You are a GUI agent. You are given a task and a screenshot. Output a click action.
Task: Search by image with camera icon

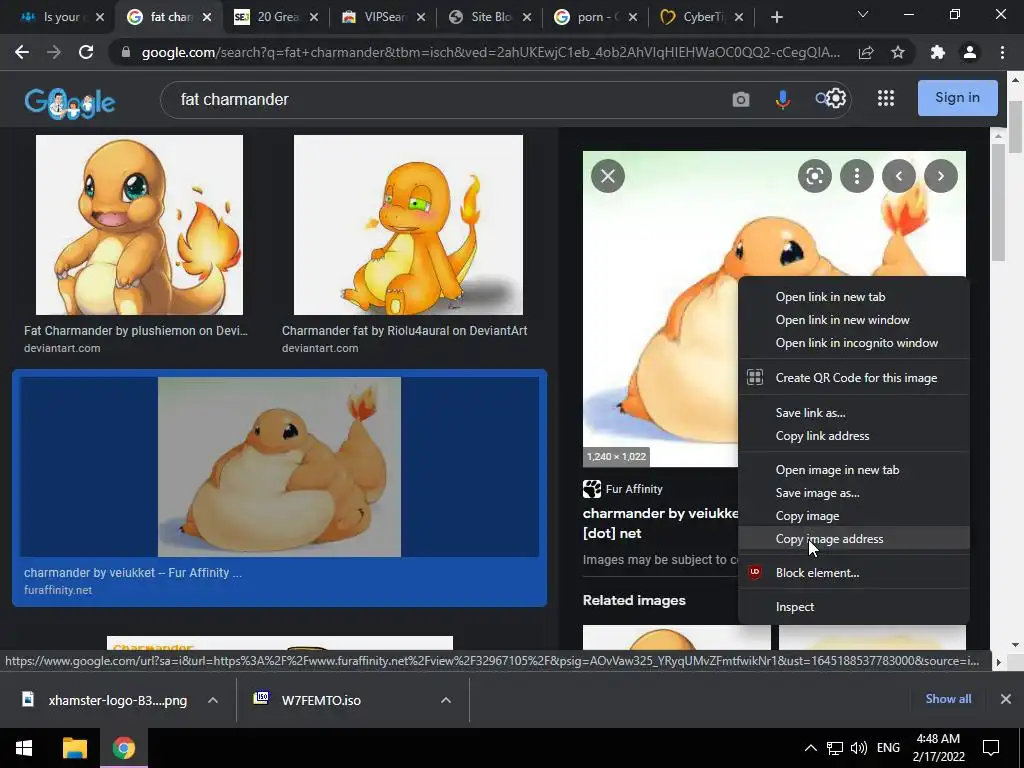click(741, 99)
